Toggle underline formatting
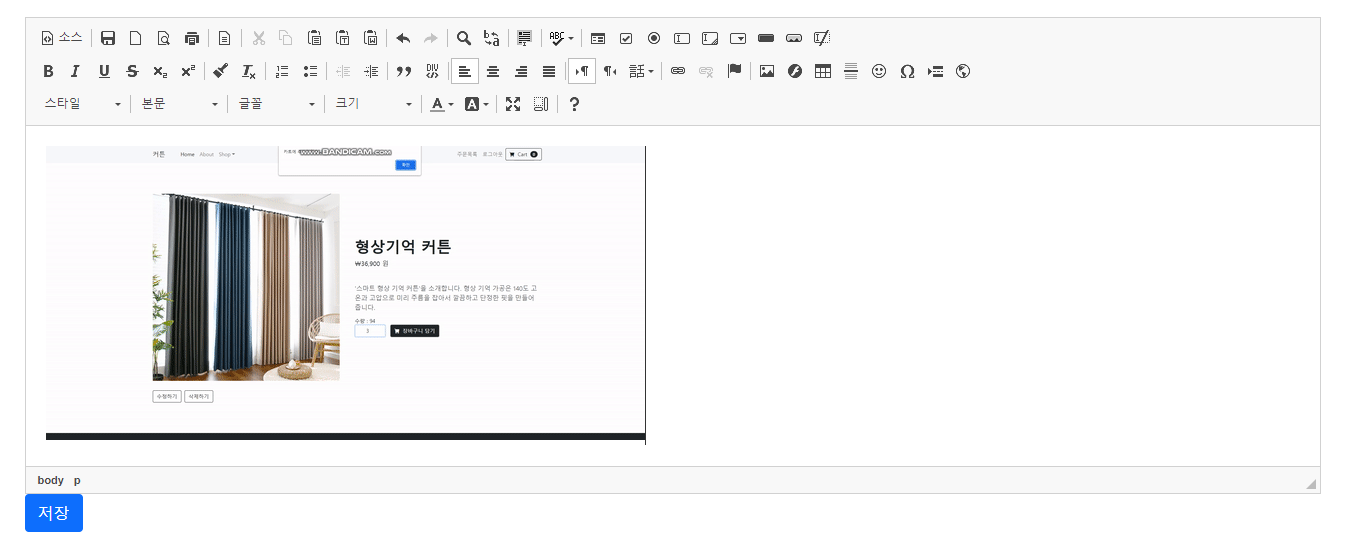This screenshot has width=1345, height=540. (104, 71)
